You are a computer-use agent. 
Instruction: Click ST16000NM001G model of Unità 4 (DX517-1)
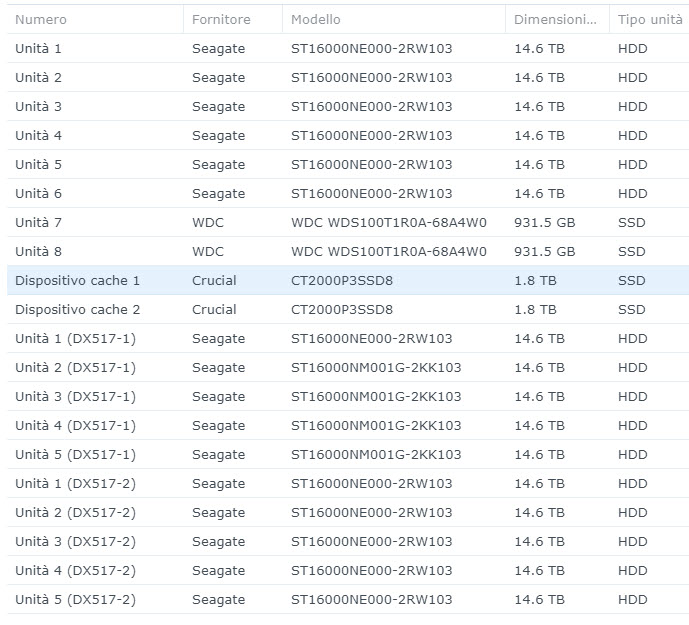[x=376, y=425]
